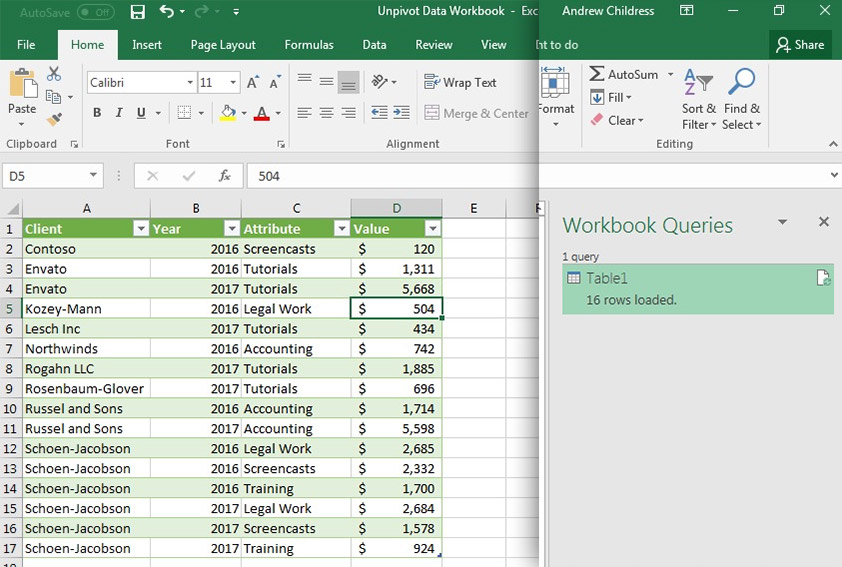Select the Table1 query entry
Viewport: 842px width, 567px height.
click(698, 289)
